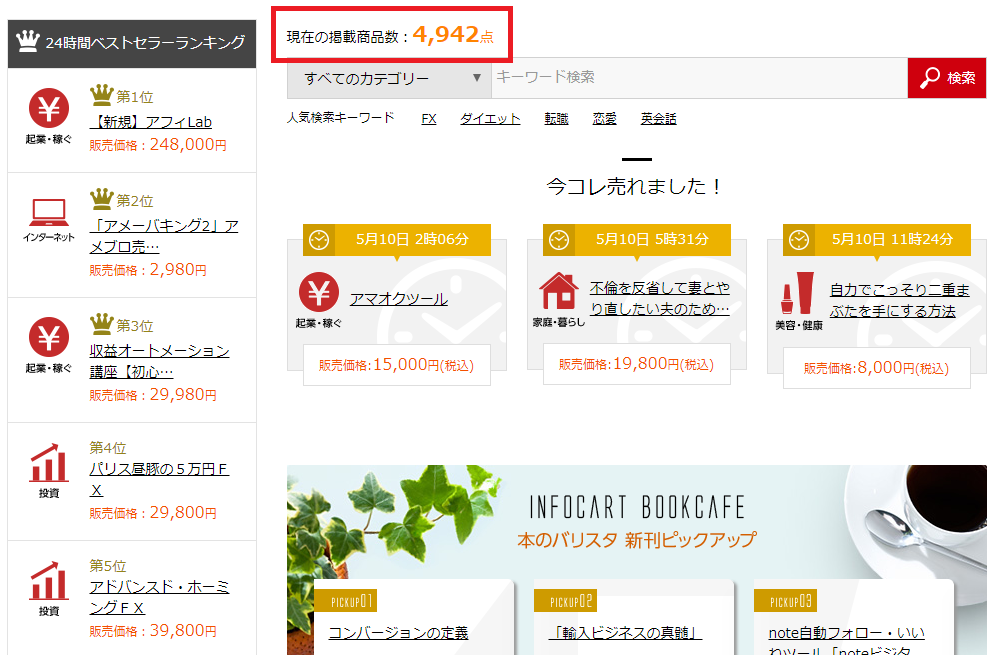Click the yen icon beside 第3位 ranking
This screenshot has height=655, width=998.
[49, 337]
